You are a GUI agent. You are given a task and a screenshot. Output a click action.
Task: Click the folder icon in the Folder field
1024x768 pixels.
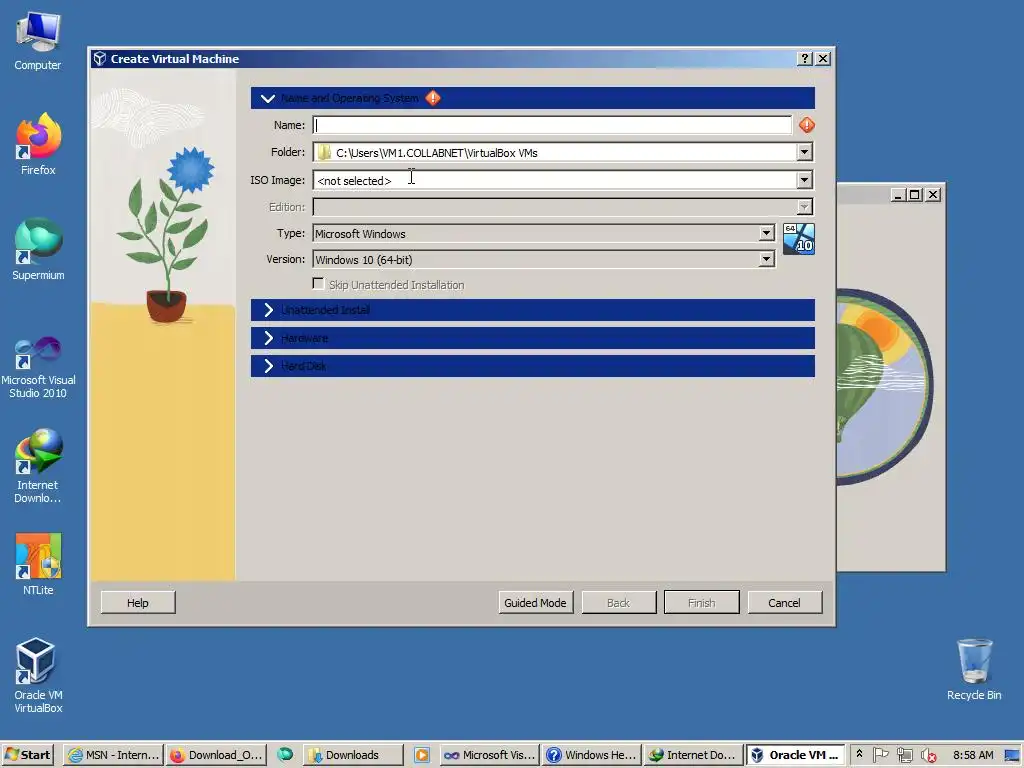324,152
